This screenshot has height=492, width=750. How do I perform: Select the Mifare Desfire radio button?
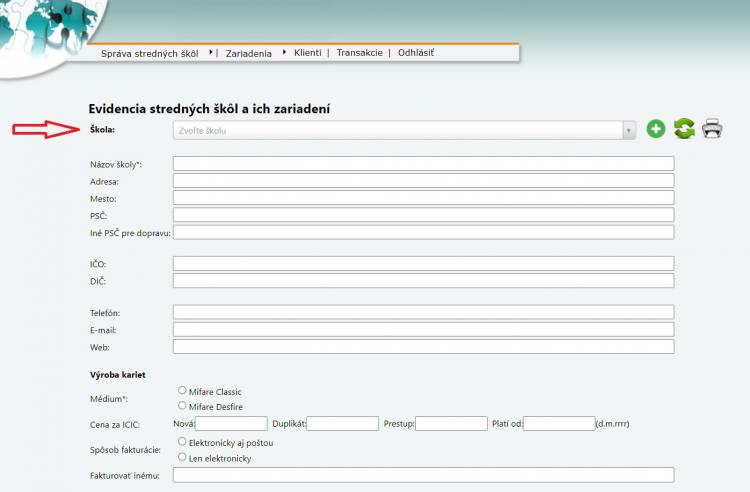click(182, 405)
